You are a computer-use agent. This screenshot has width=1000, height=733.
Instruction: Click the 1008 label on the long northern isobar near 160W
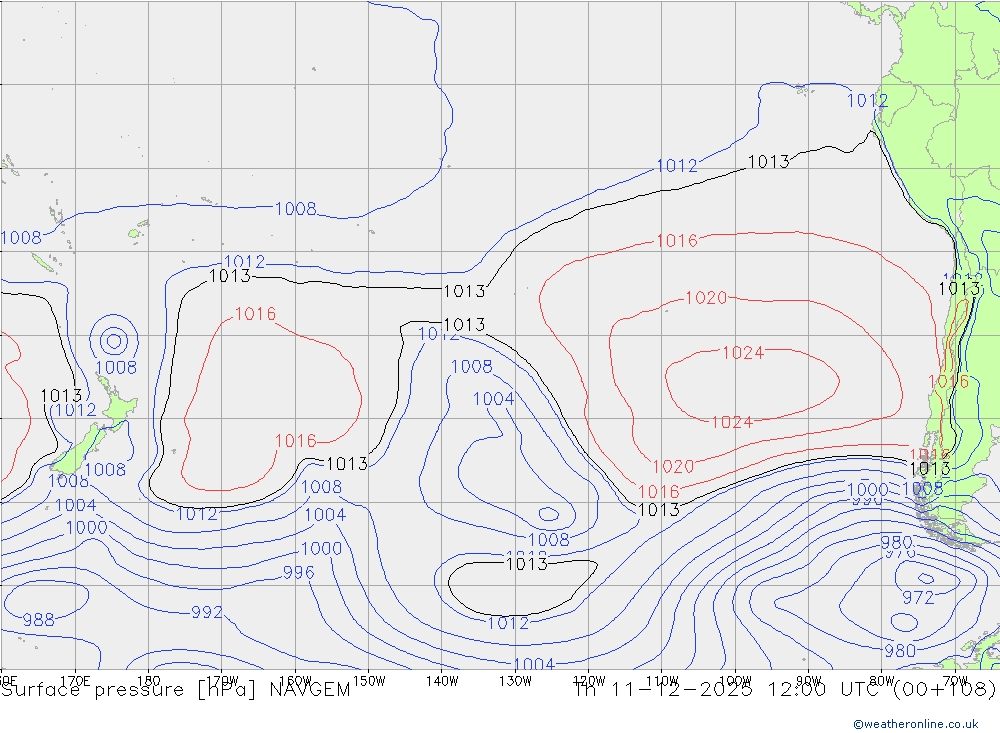pyautogui.click(x=296, y=209)
